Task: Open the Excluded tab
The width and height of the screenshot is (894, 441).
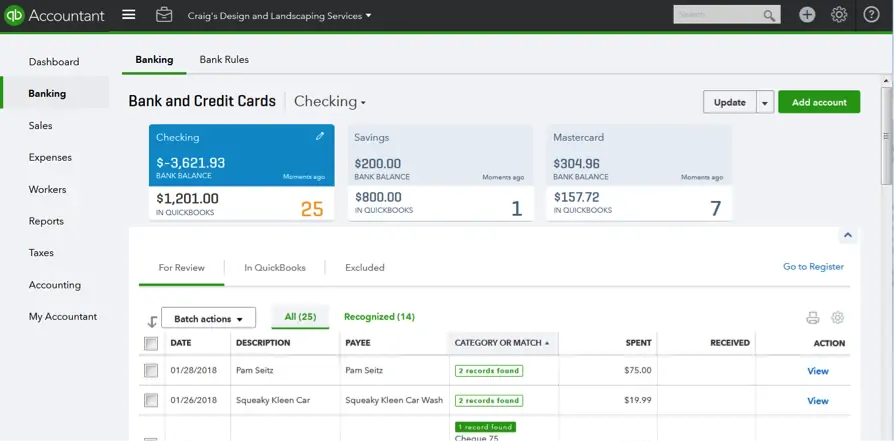Action: [365, 268]
